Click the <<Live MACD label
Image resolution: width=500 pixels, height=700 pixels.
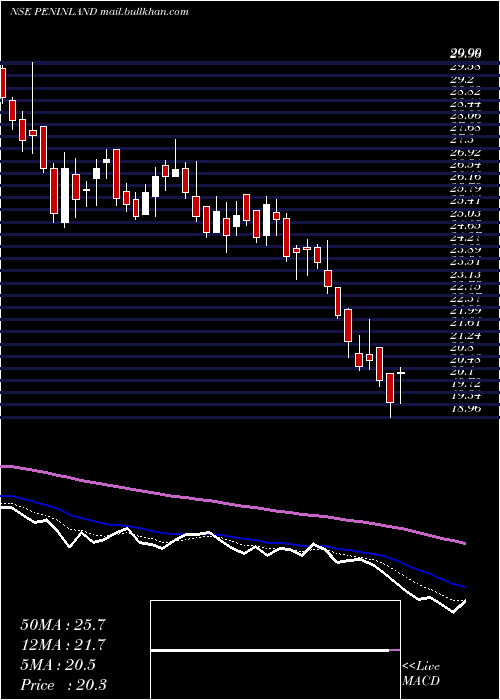point(421,674)
